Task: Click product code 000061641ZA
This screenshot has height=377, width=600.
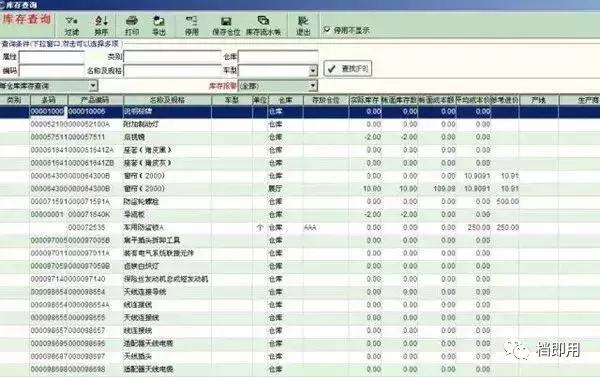Action: click(91, 150)
